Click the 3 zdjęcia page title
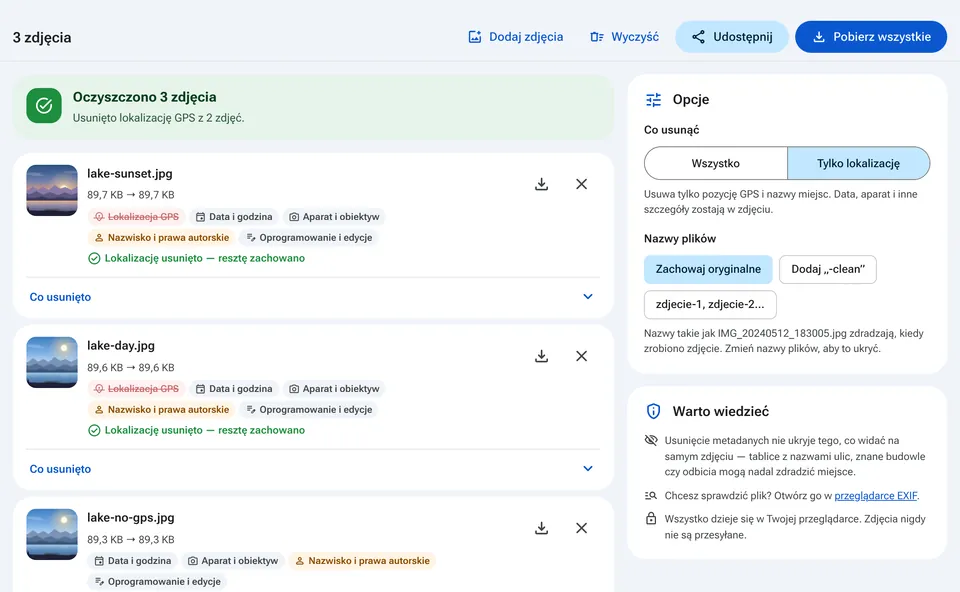The image size is (960, 592). pos(42,37)
